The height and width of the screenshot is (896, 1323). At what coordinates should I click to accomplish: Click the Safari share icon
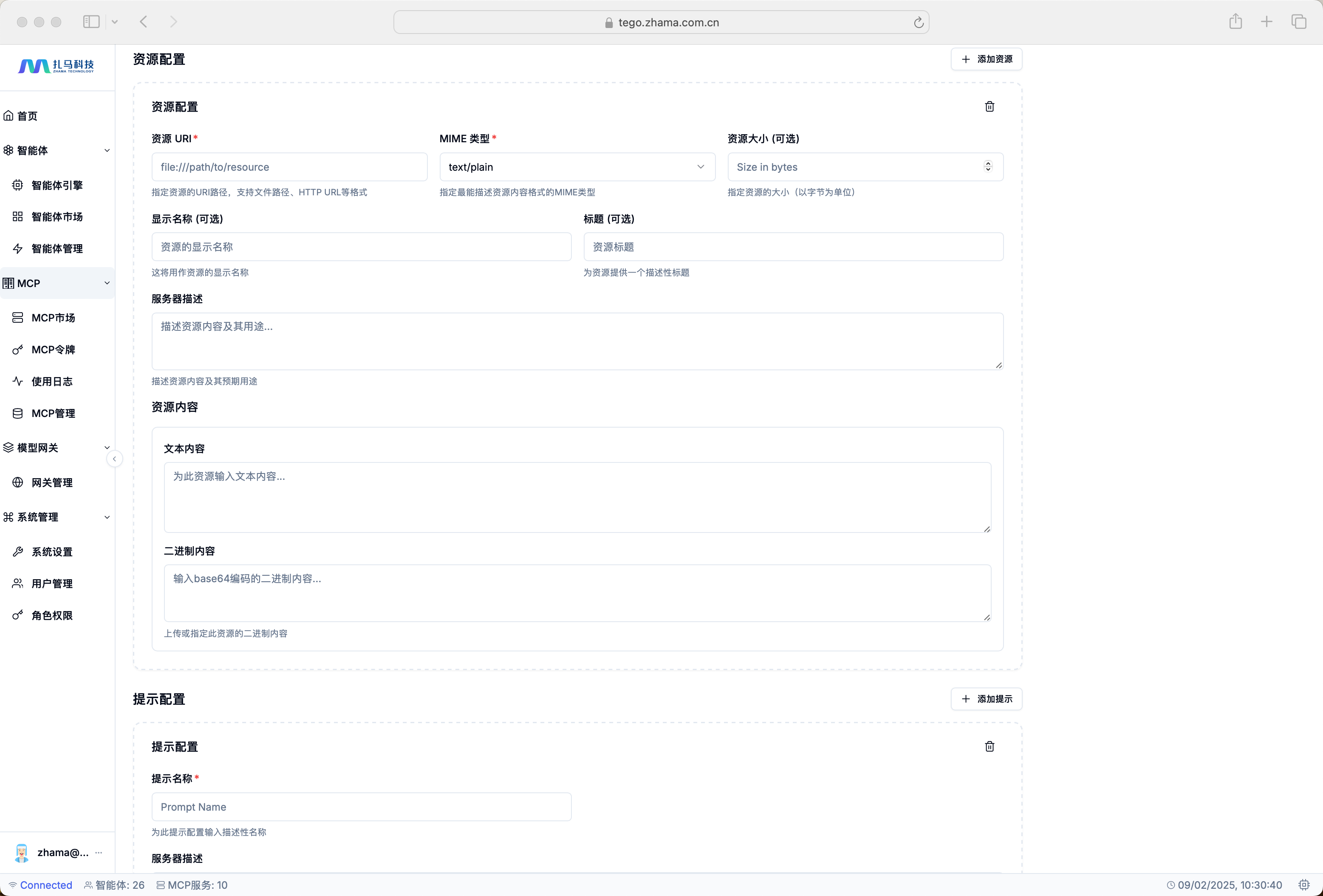(x=1235, y=22)
